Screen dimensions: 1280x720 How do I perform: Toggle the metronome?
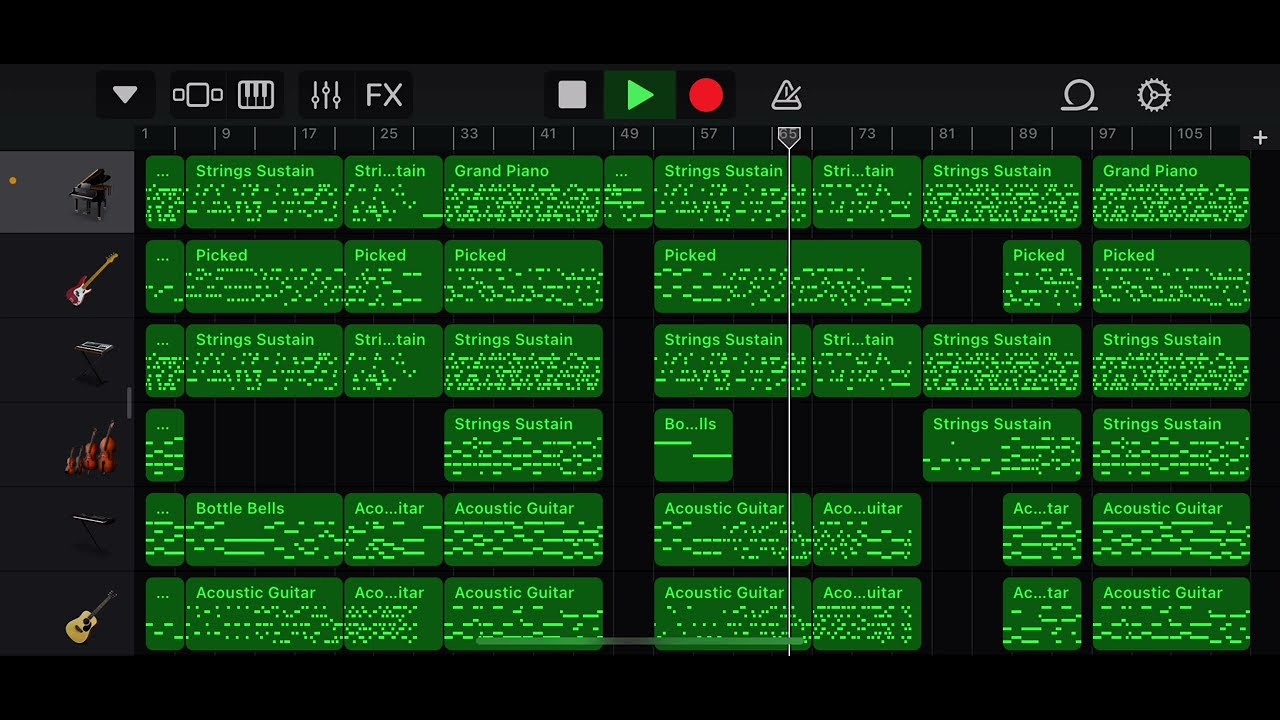click(x=787, y=95)
